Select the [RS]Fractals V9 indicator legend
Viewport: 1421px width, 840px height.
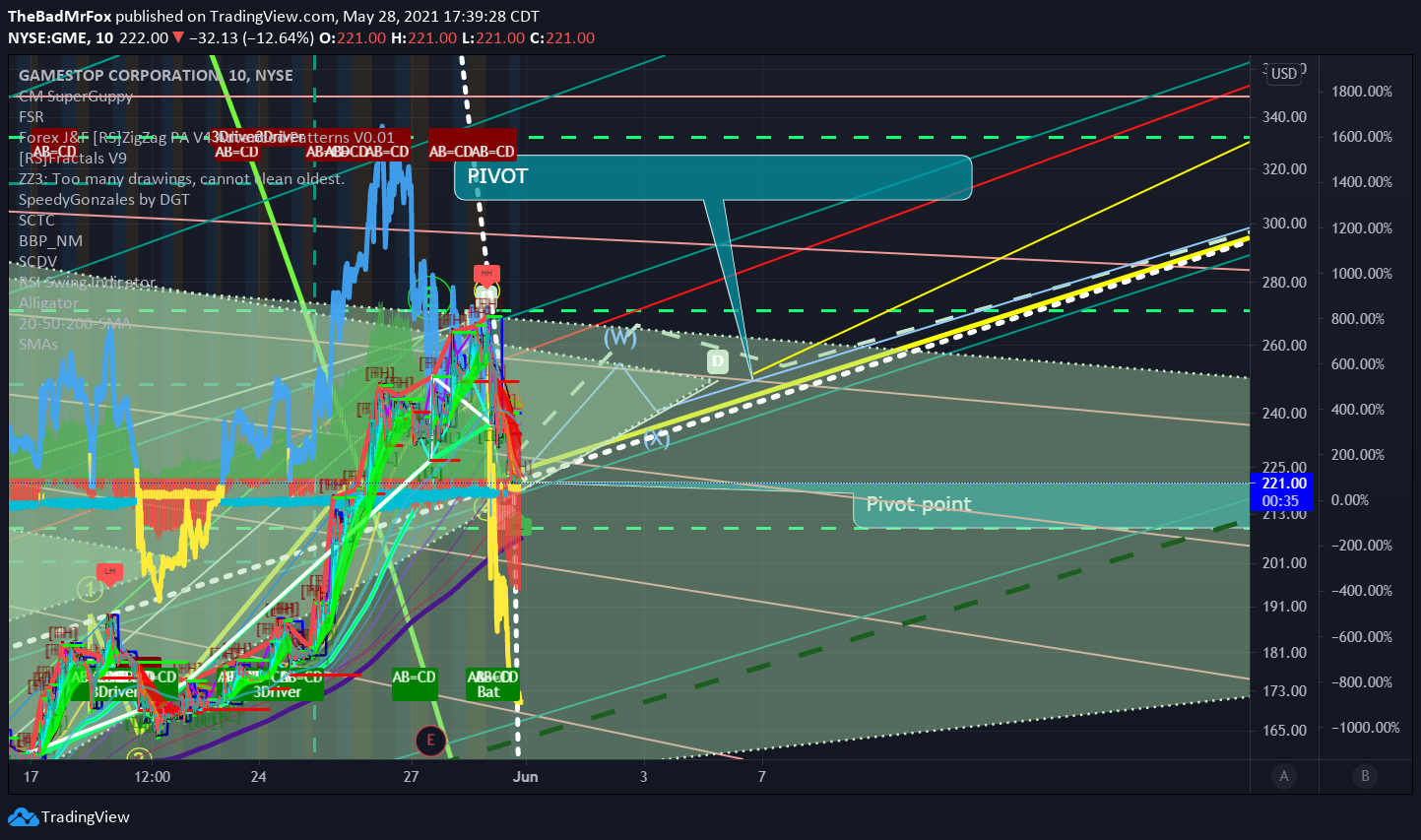[x=73, y=158]
